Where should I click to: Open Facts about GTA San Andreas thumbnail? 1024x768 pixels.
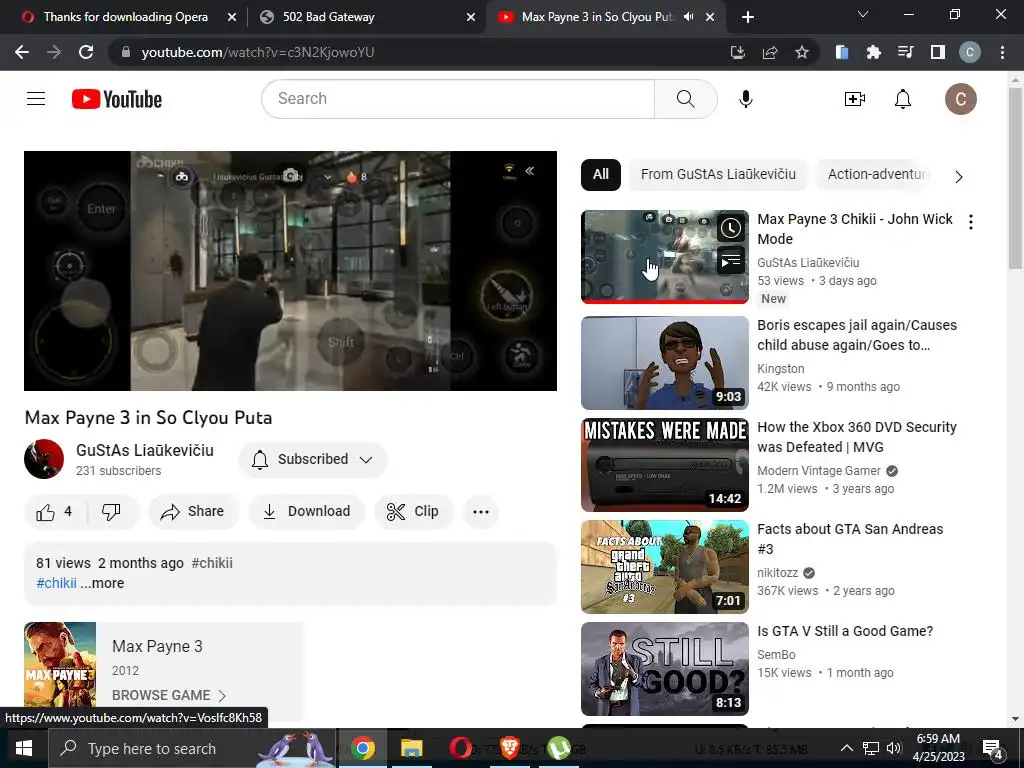pyautogui.click(x=665, y=567)
